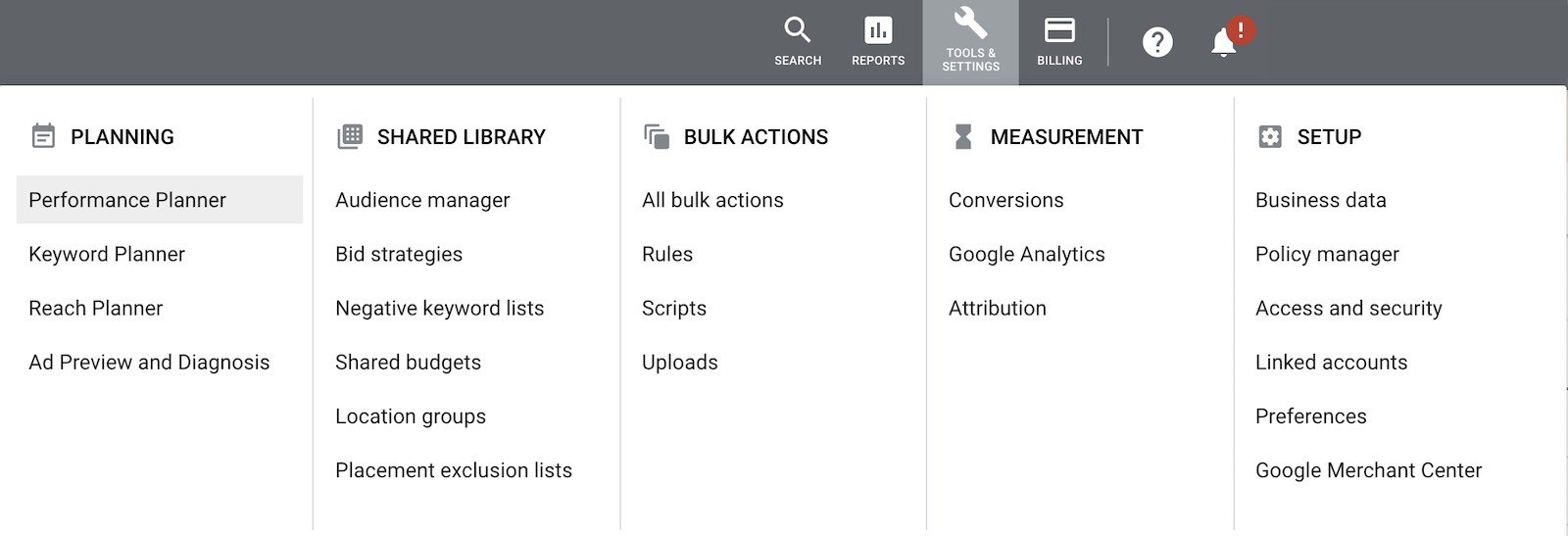Go to Negative keyword lists
Image resolution: width=1568 pixels, height=536 pixels.
tap(439, 308)
